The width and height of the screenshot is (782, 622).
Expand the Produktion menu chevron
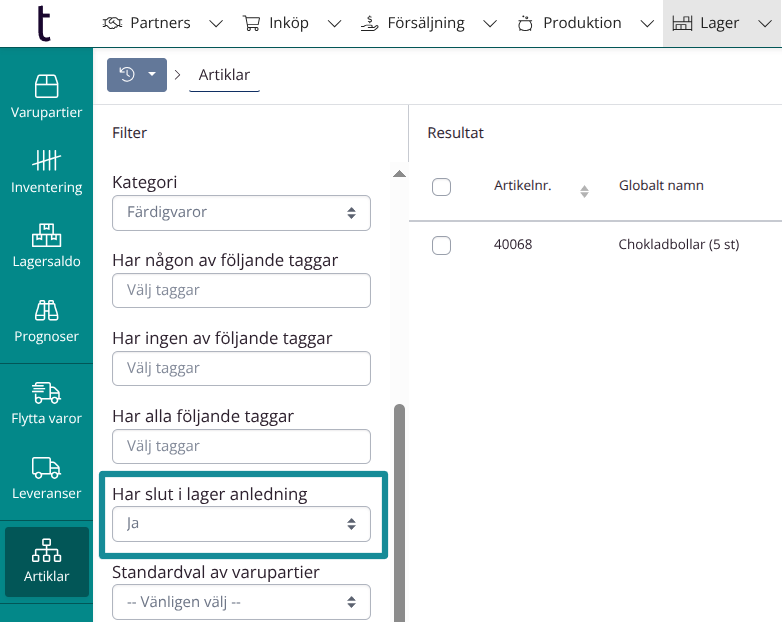pyautogui.click(x=647, y=23)
